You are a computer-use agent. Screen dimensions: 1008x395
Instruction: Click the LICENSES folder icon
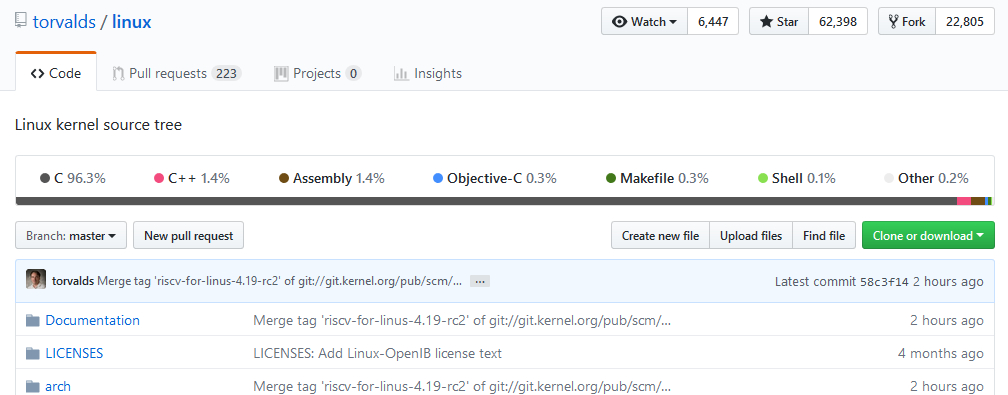pyautogui.click(x=33, y=353)
